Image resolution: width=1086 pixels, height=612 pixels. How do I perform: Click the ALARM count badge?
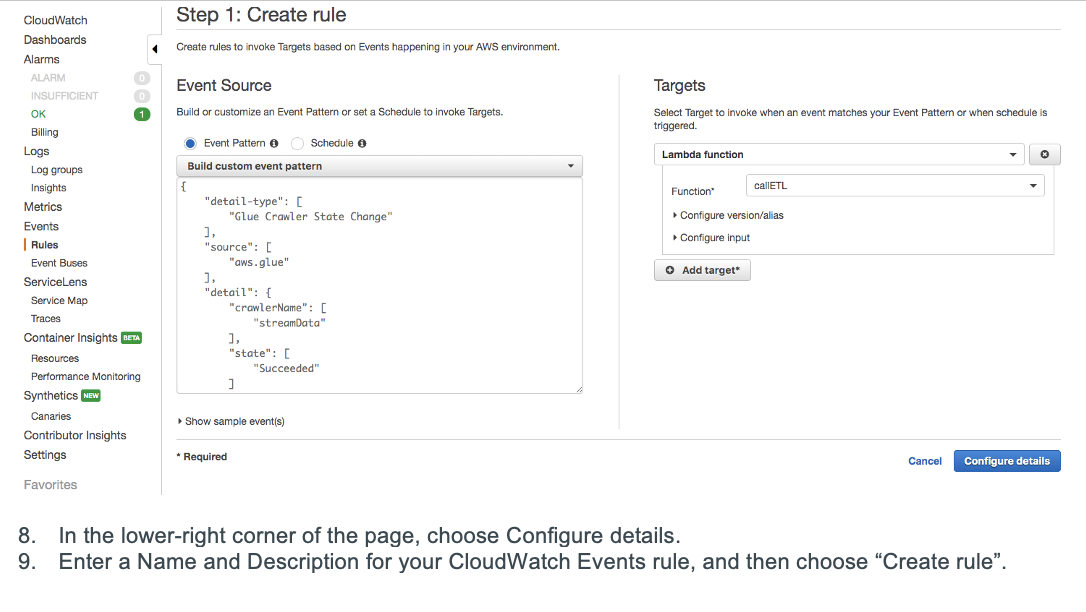(x=142, y=78)
